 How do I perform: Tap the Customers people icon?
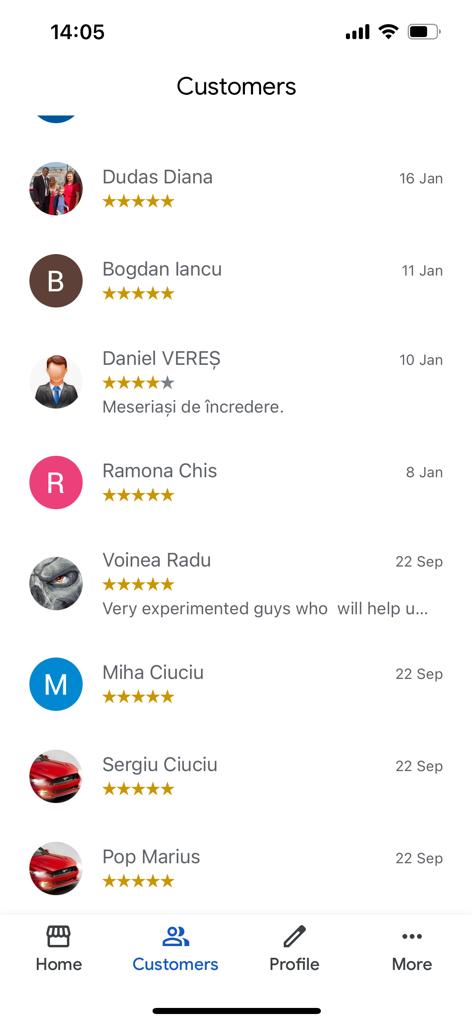click(175, 937)
